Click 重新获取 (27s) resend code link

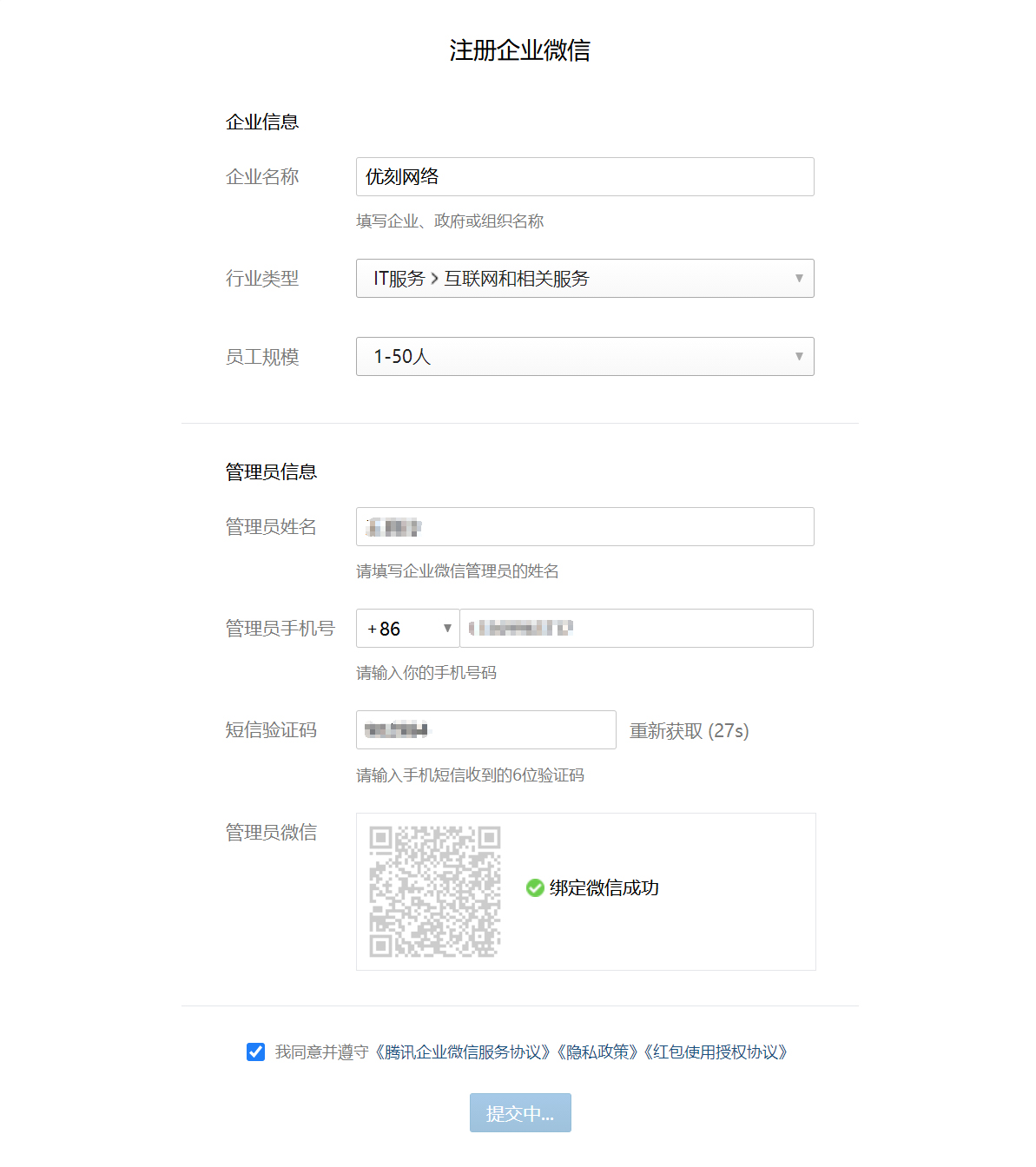coord(689,731)
